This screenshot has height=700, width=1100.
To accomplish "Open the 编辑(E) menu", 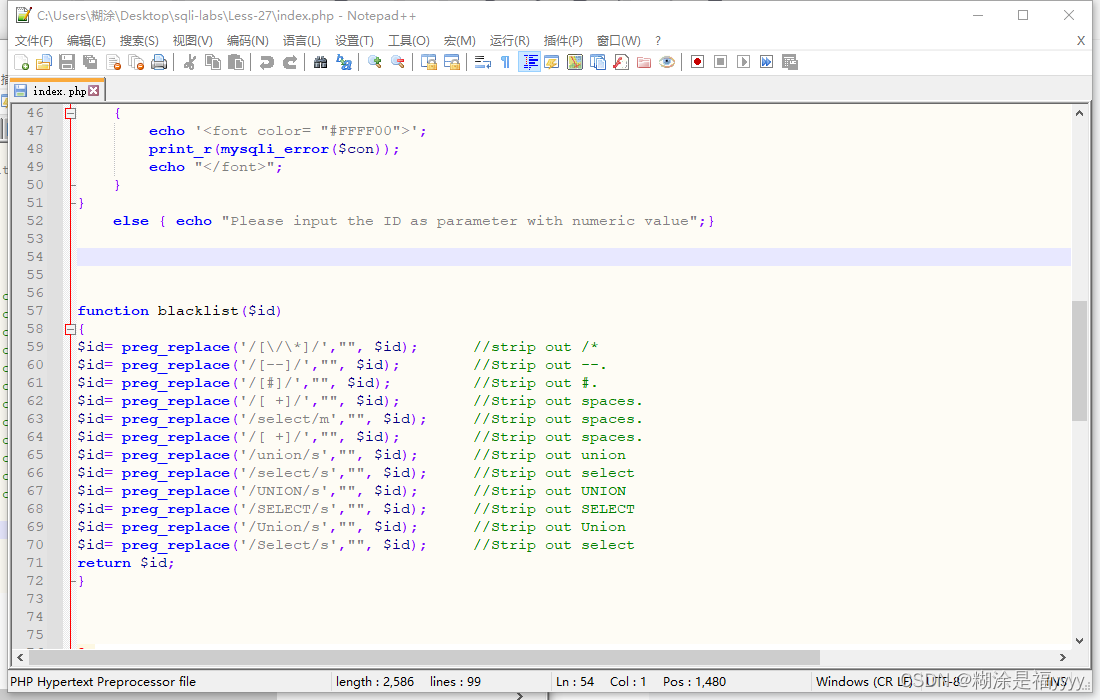I will pos(86,41).
